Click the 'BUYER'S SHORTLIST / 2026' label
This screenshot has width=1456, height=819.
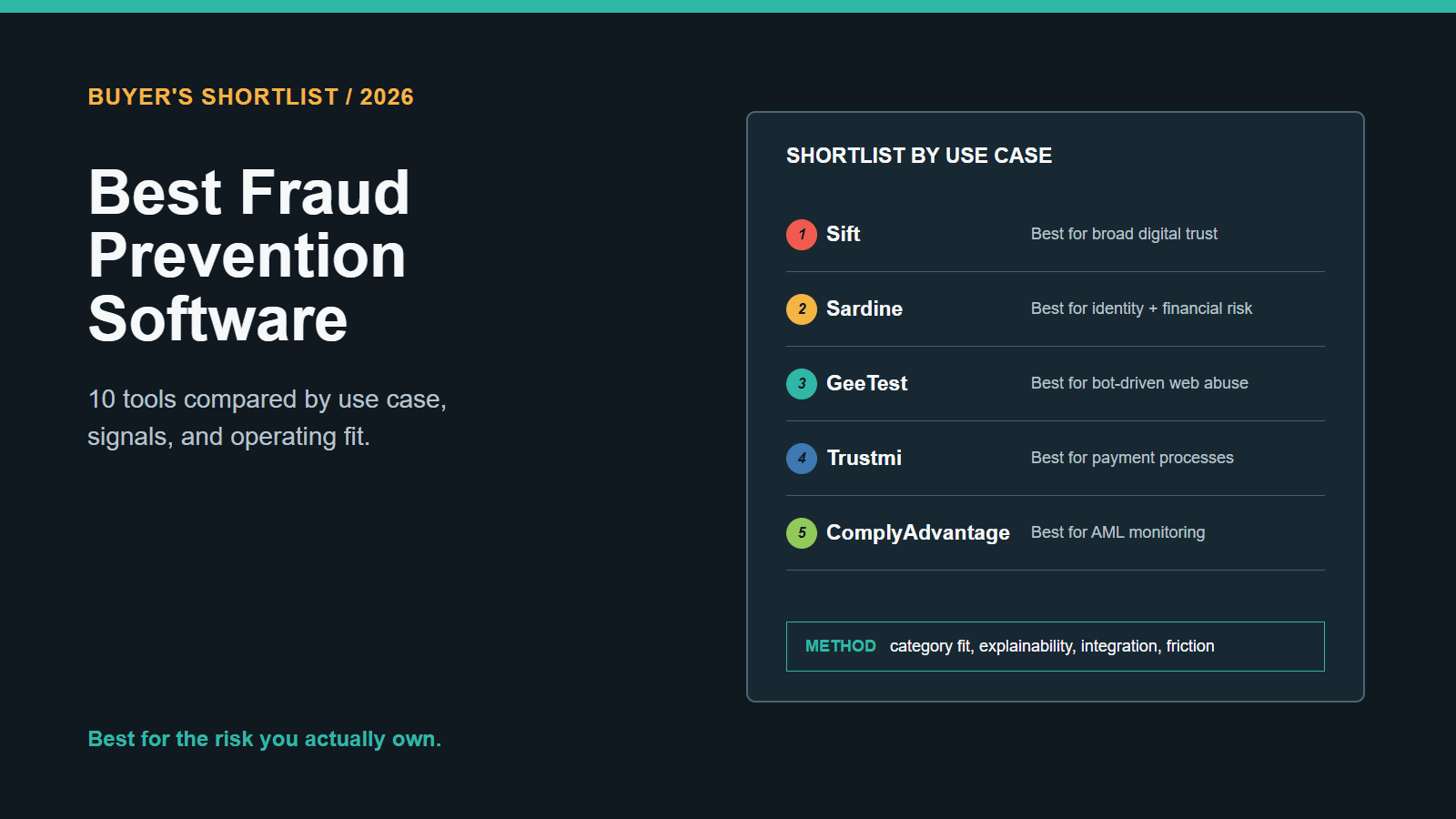click(250, 96)
